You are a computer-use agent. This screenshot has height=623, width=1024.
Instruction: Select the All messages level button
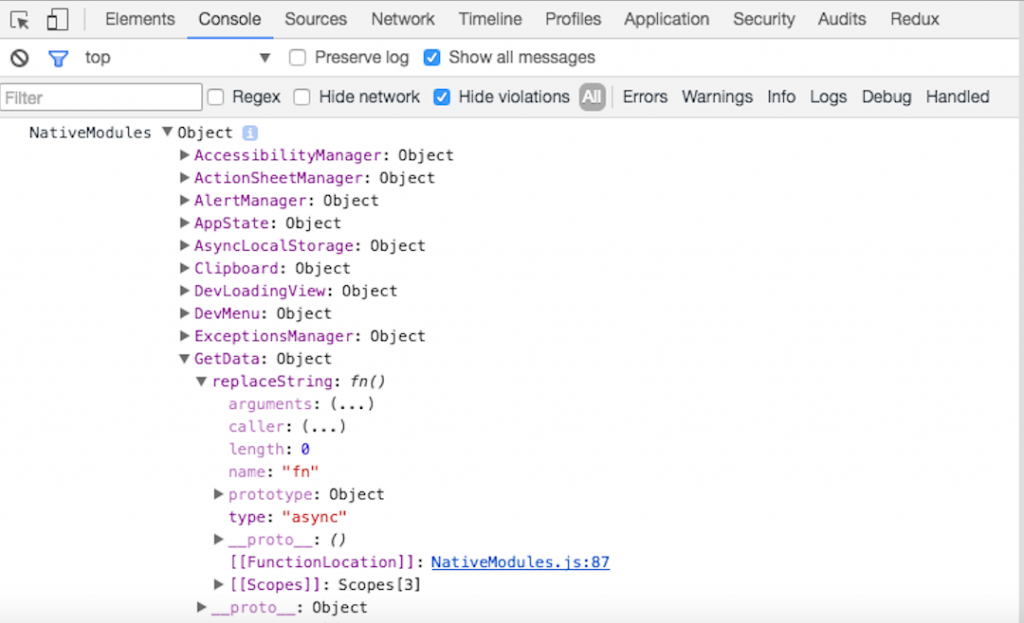tap(592, 97)
